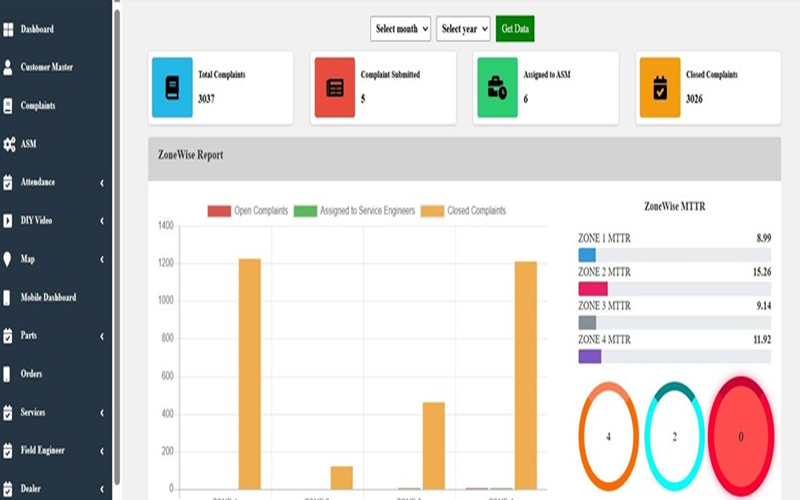Toggle Closed Complaints legend series
The image size is (800, 500).
[463, 211]
